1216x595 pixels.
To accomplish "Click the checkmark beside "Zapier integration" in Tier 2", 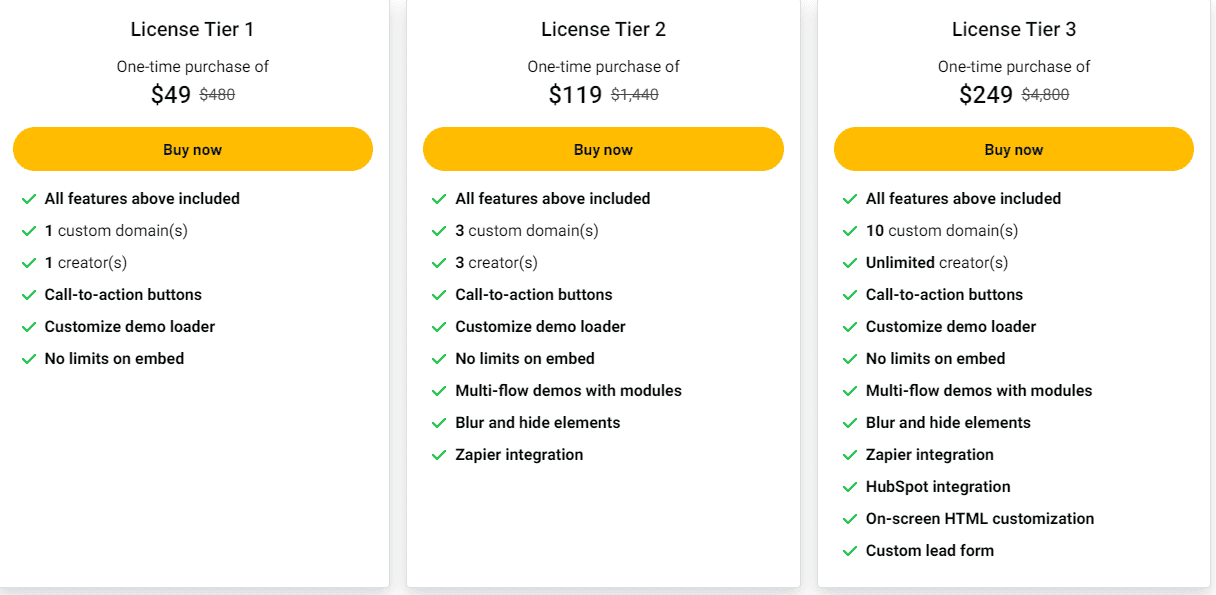I will (439, 454).
